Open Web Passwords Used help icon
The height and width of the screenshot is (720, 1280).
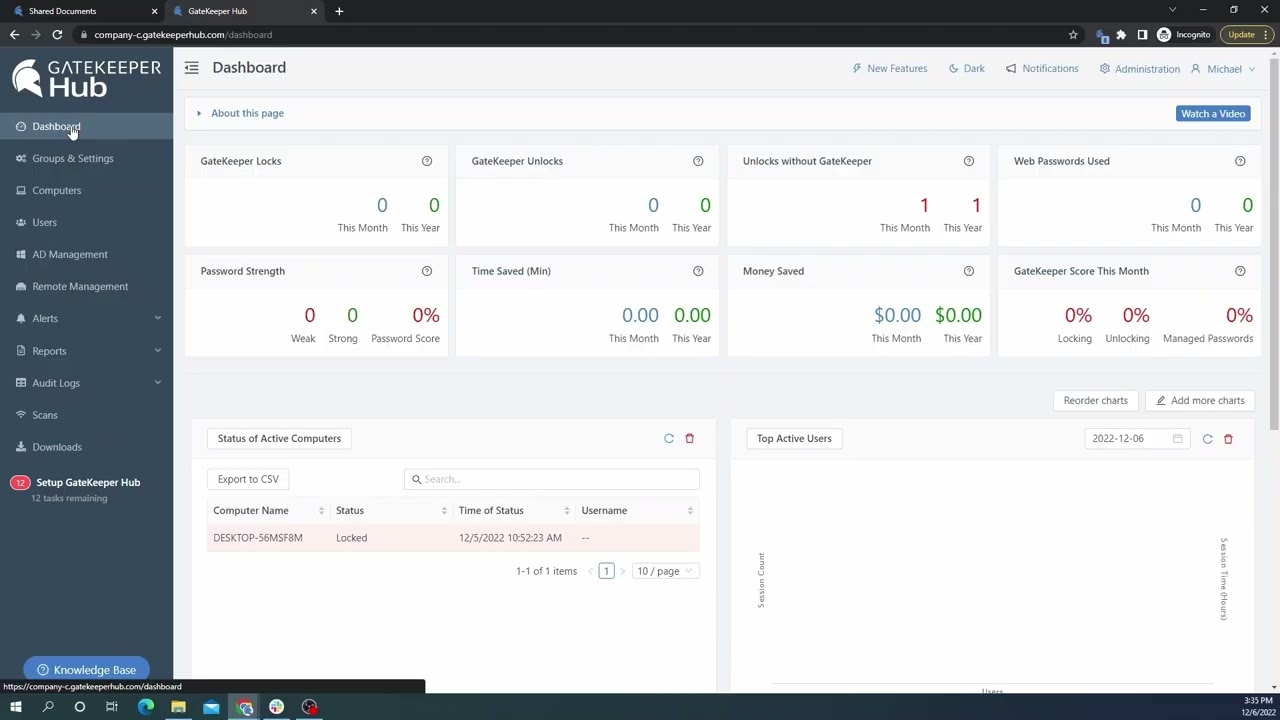pyautogui.click(x=1240, y=161)
